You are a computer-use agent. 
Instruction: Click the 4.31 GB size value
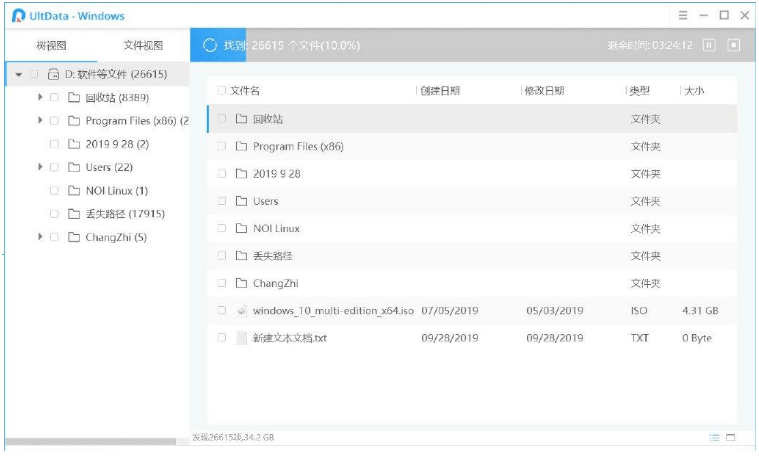(x=700, y=311)
